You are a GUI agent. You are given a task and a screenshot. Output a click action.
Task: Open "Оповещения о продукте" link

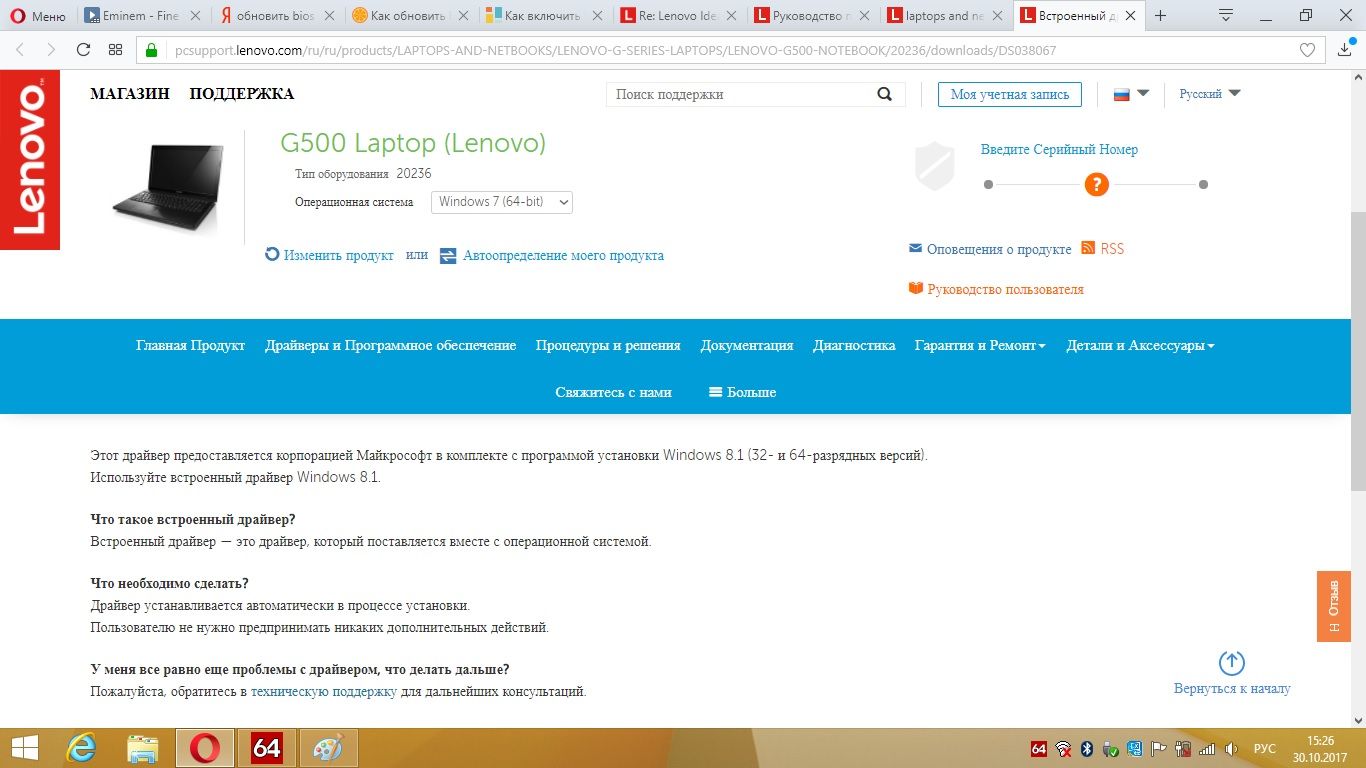click(990, 249)
